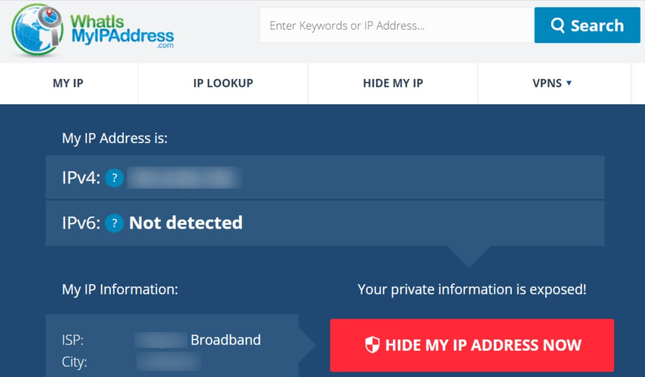Click HIDE MY IP ADDRESS NOW button
Screen dimensions: 645x377
click(x=472, y=345)
